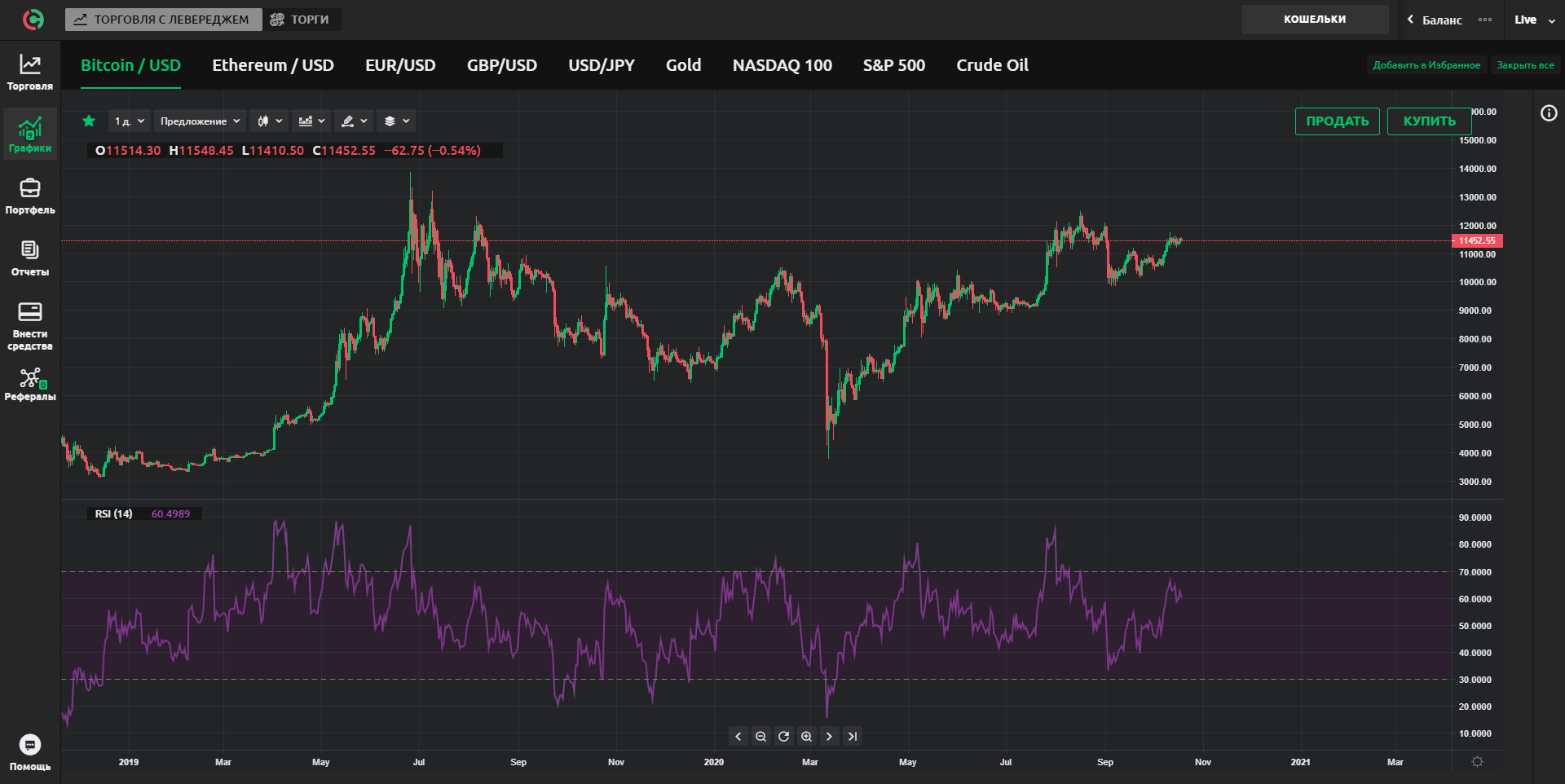Open the 1 д. timeframe dropdown
Screen dimensions: 1565x784
[x=130, y=121]
